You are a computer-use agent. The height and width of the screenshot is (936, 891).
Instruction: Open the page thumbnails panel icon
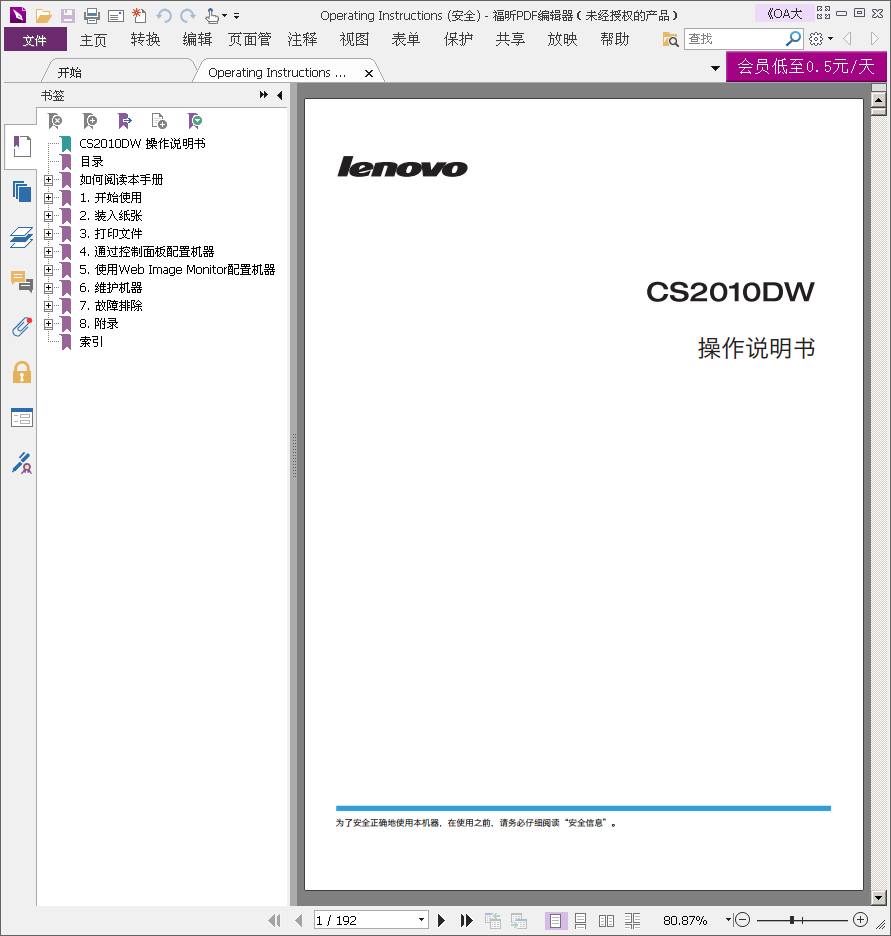(x=21, y=192)
